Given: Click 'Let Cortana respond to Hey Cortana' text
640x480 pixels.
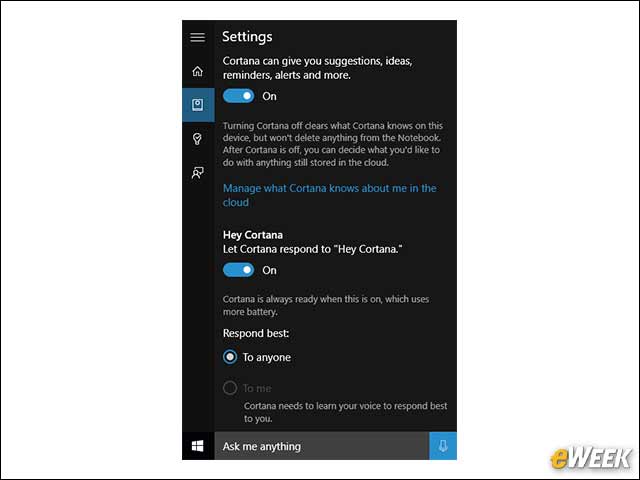Looking at the screenshot, I should (313, 249).
